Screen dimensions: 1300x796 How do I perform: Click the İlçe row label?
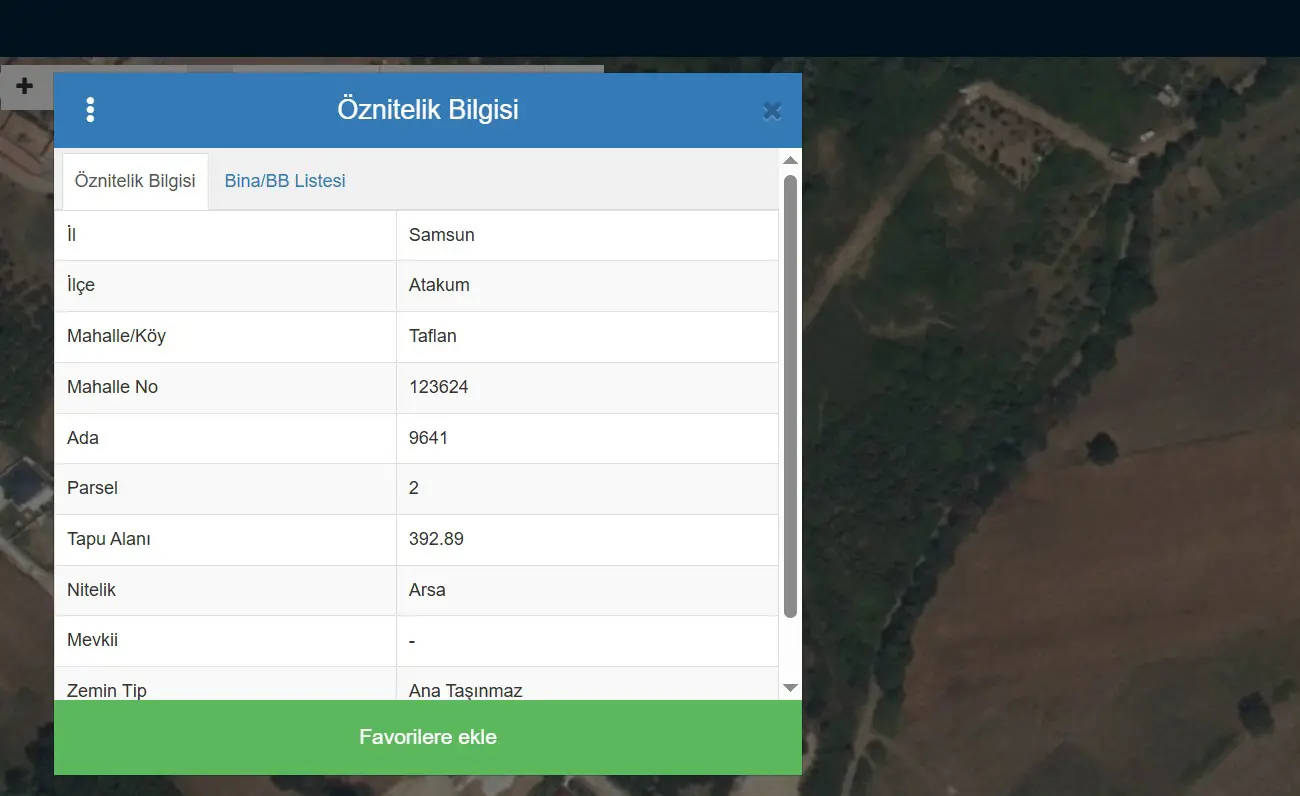point(81,285)
